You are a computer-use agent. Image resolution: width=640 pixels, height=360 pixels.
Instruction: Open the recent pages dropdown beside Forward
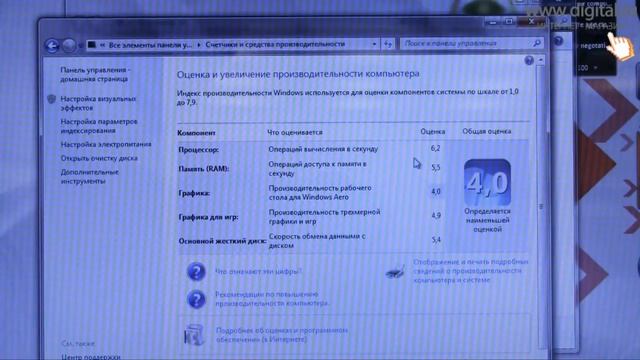80,46
